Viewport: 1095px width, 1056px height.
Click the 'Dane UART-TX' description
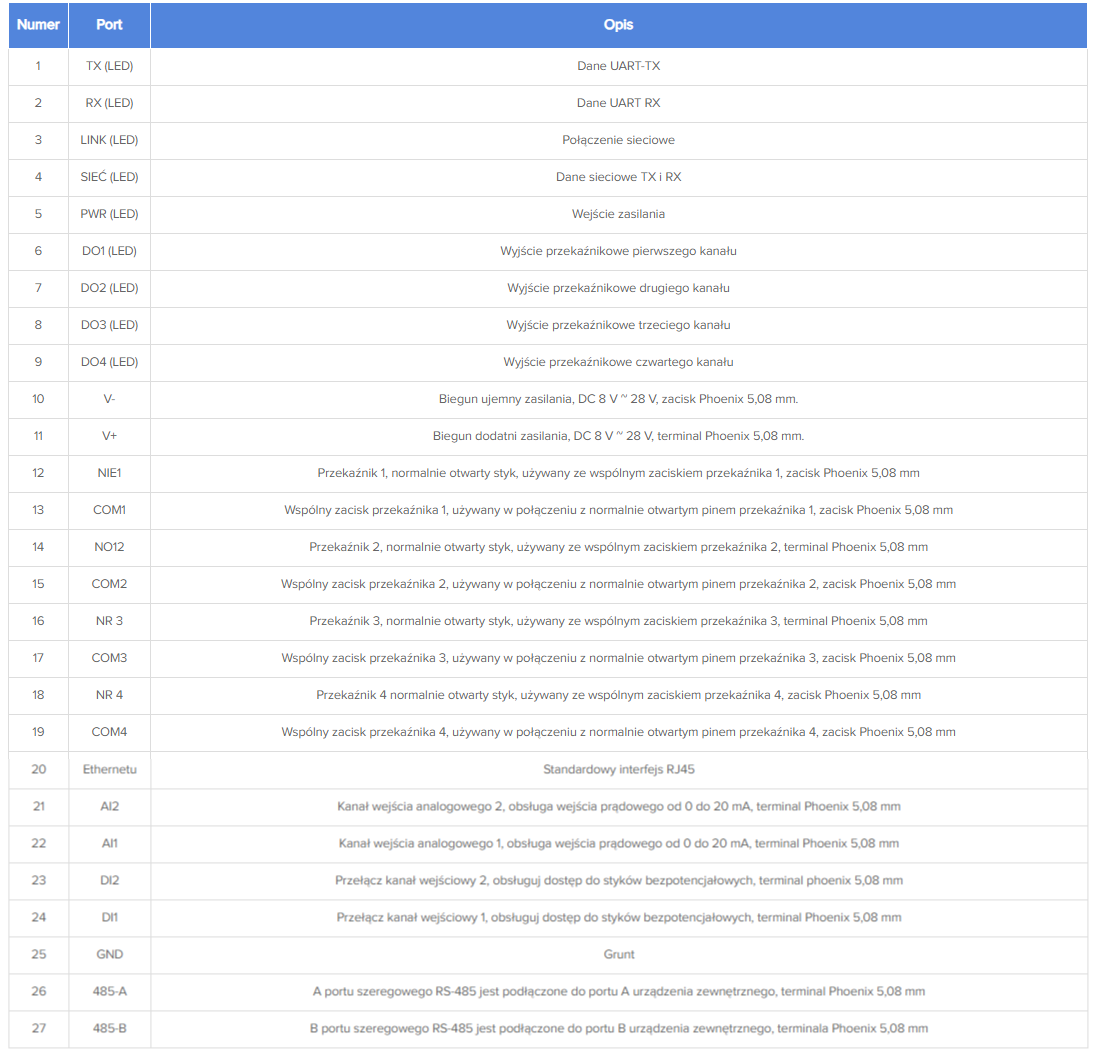click(x=619, y=66)
